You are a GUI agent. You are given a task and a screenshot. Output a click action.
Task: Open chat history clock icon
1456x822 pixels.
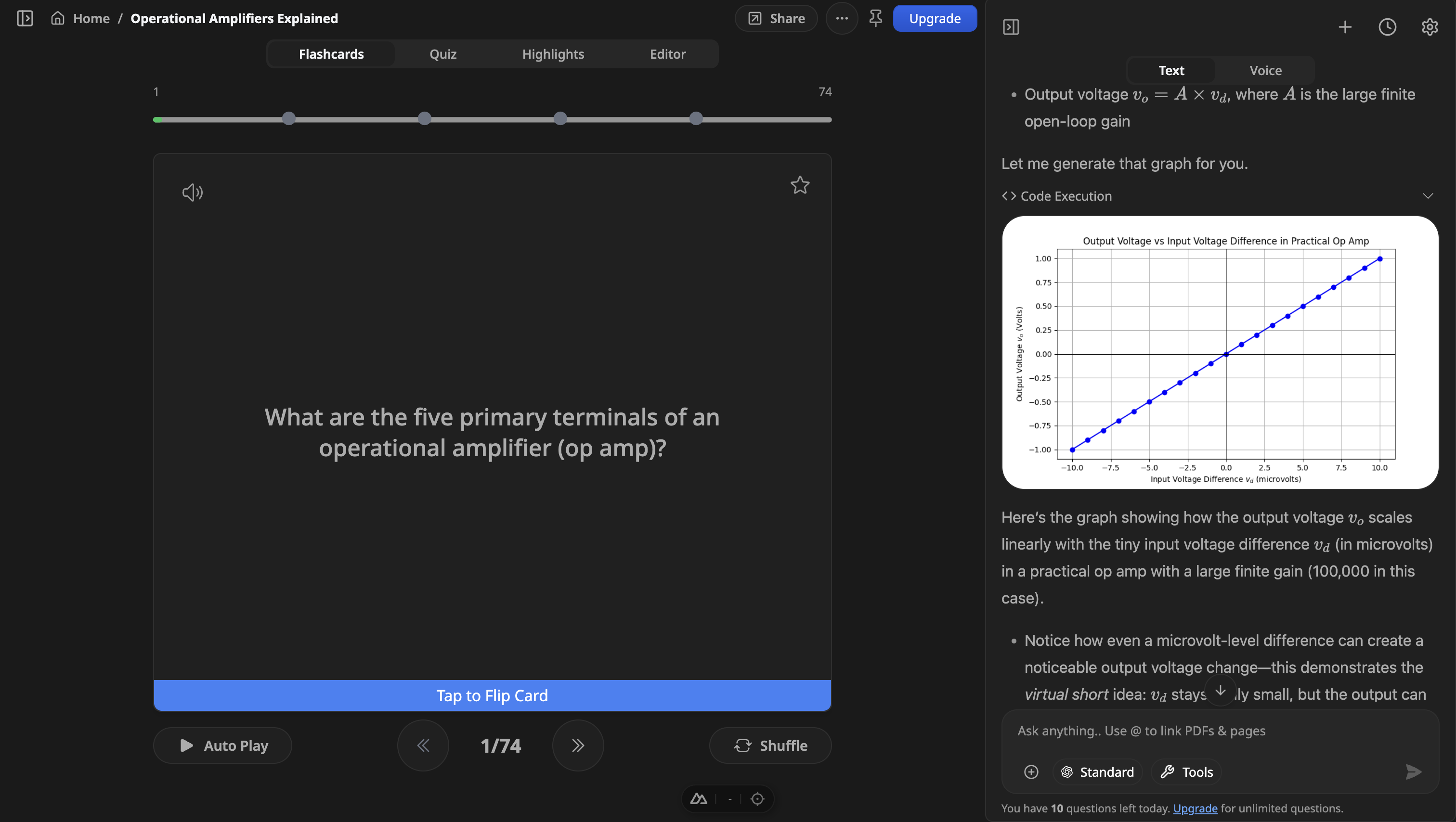pyautogui.click(x=1387, y=27)
